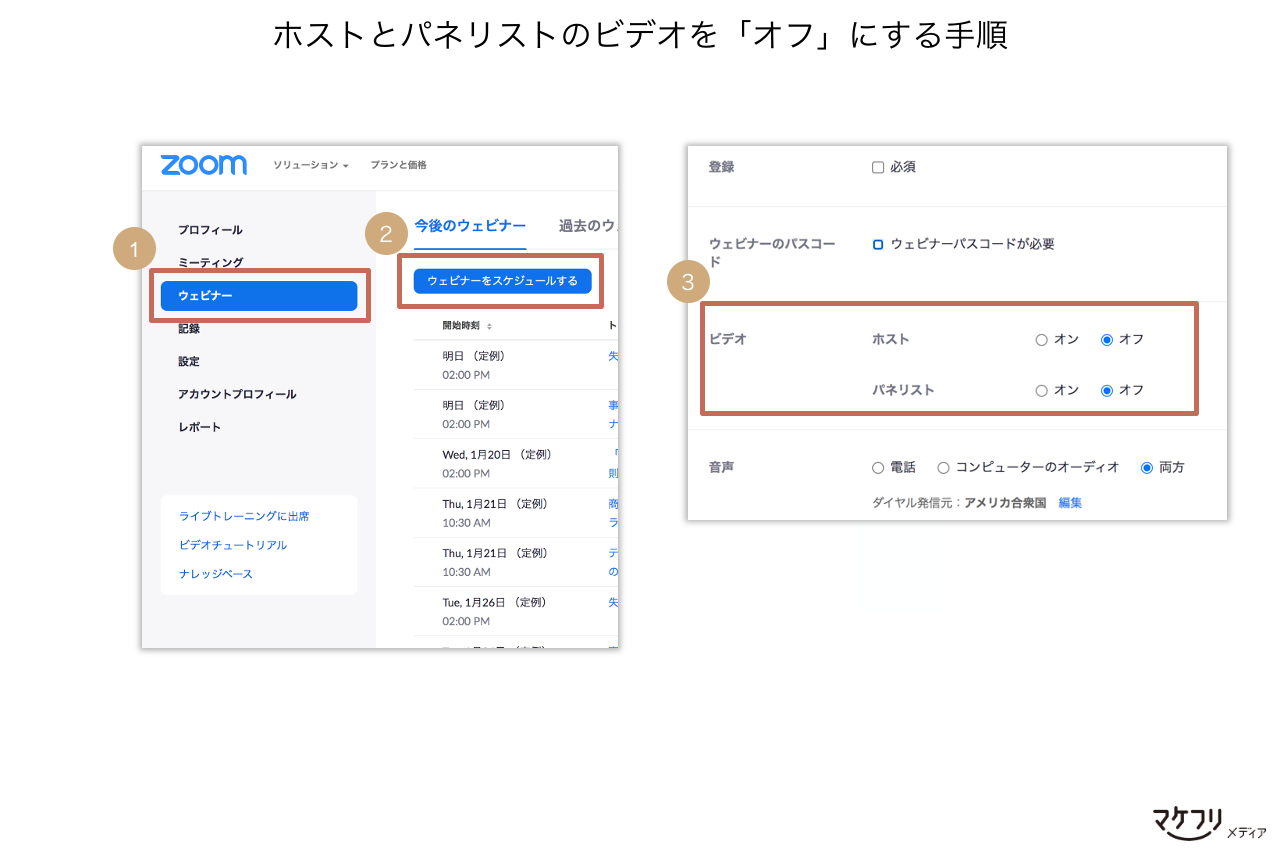Screen dimensions: 1280x857
Task: Set ホスト video to オフ
Action: (1107, 340)
